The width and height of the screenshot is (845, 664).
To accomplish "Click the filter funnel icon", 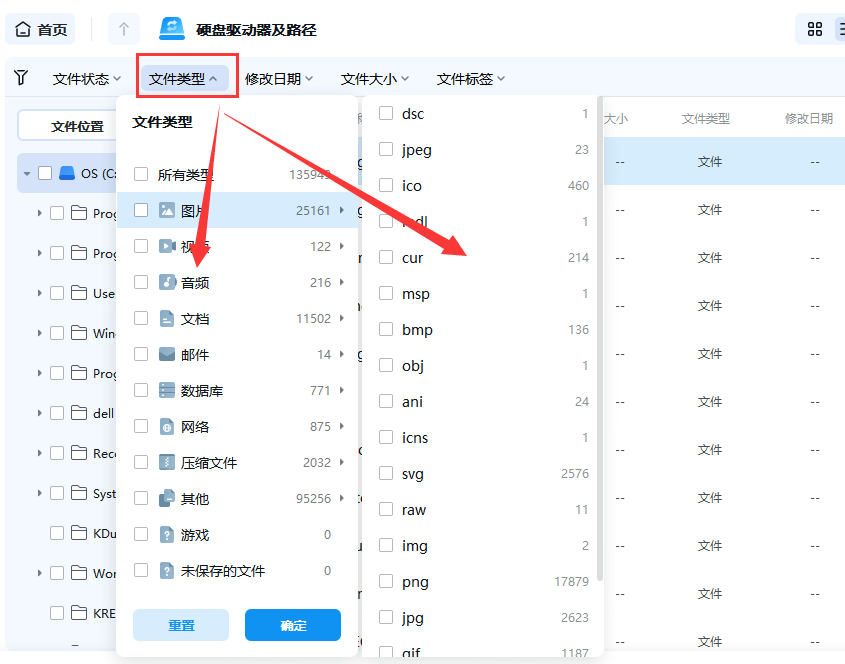I will tap(20, 77).
